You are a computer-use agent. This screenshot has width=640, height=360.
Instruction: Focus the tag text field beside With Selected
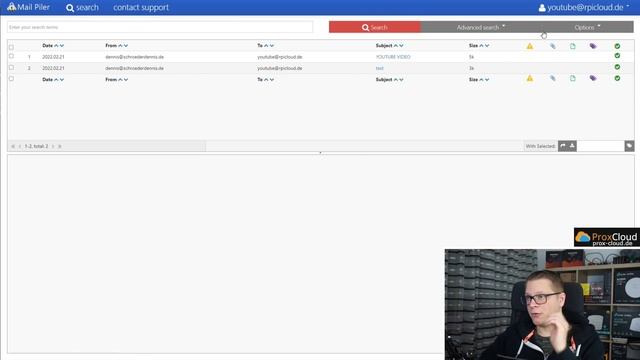click(600, 146)
